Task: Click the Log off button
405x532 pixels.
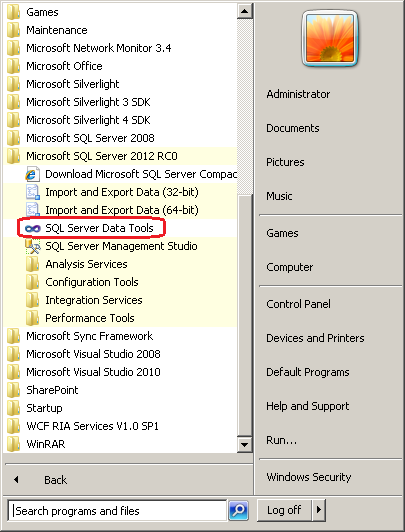Action: pyautogui.click(x=284, y=510)
